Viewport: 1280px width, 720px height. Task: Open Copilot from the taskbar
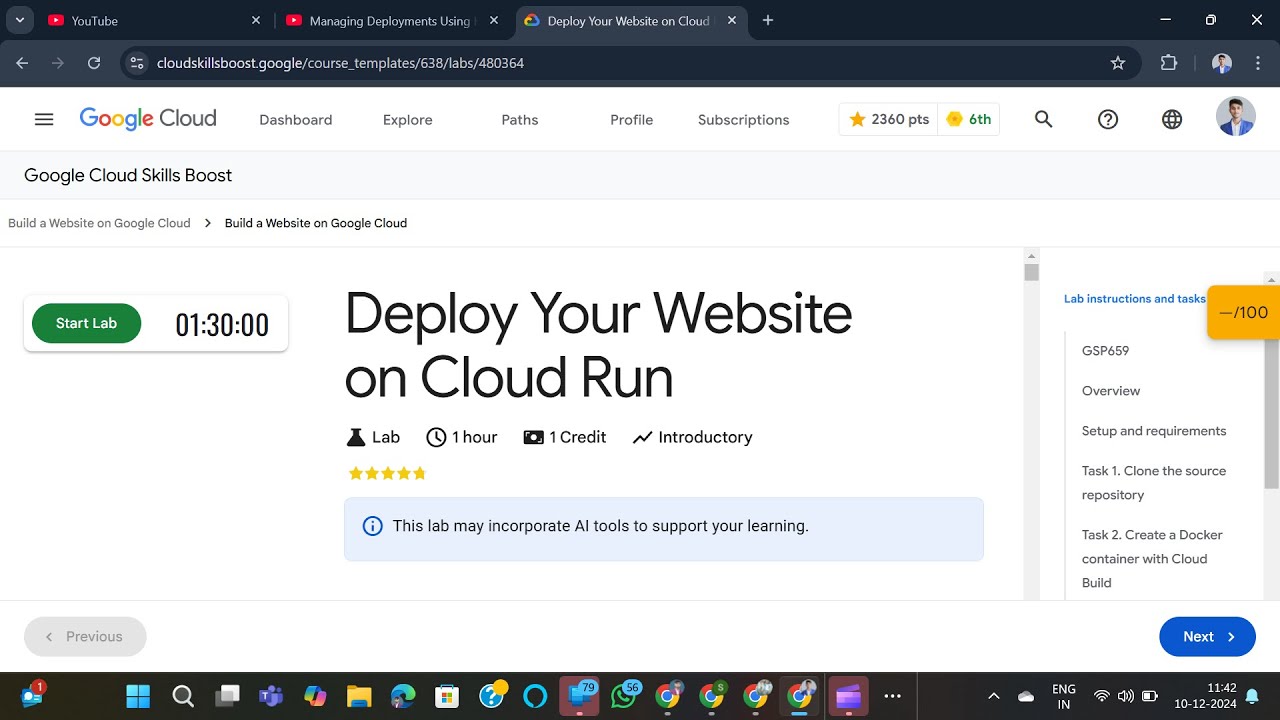pyautogui.click(x=315, y=696)
